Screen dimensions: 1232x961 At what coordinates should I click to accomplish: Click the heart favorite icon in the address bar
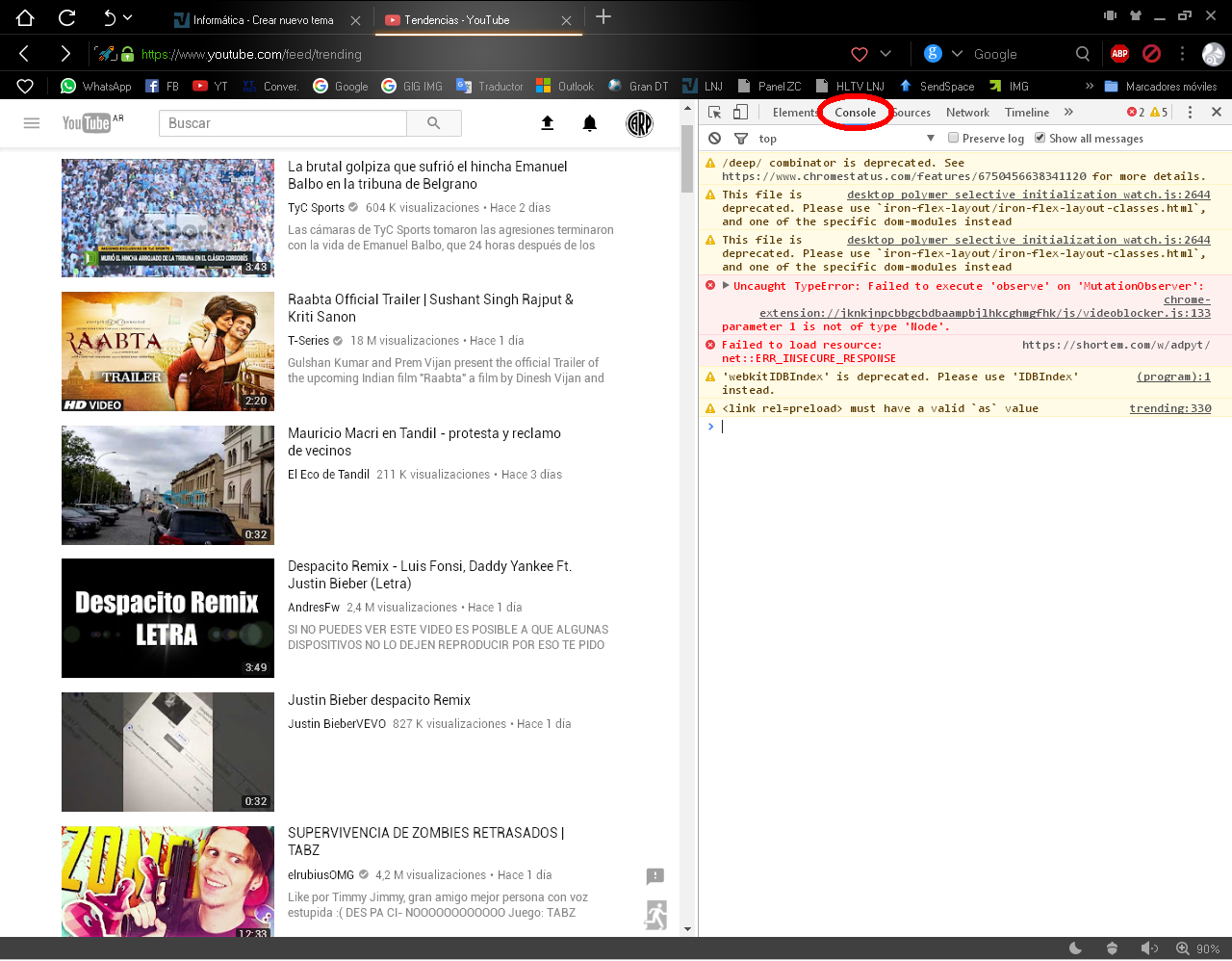(x=860, y=54)
